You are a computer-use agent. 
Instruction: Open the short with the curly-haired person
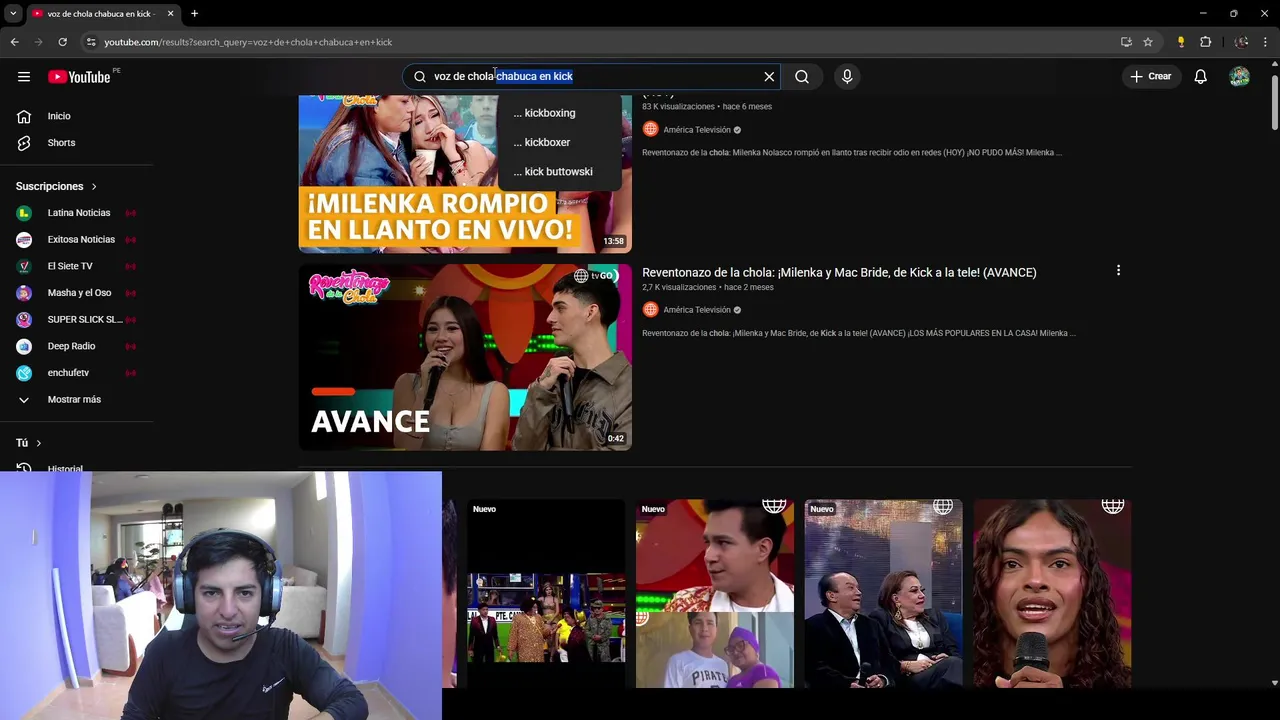click(1052, 594)
